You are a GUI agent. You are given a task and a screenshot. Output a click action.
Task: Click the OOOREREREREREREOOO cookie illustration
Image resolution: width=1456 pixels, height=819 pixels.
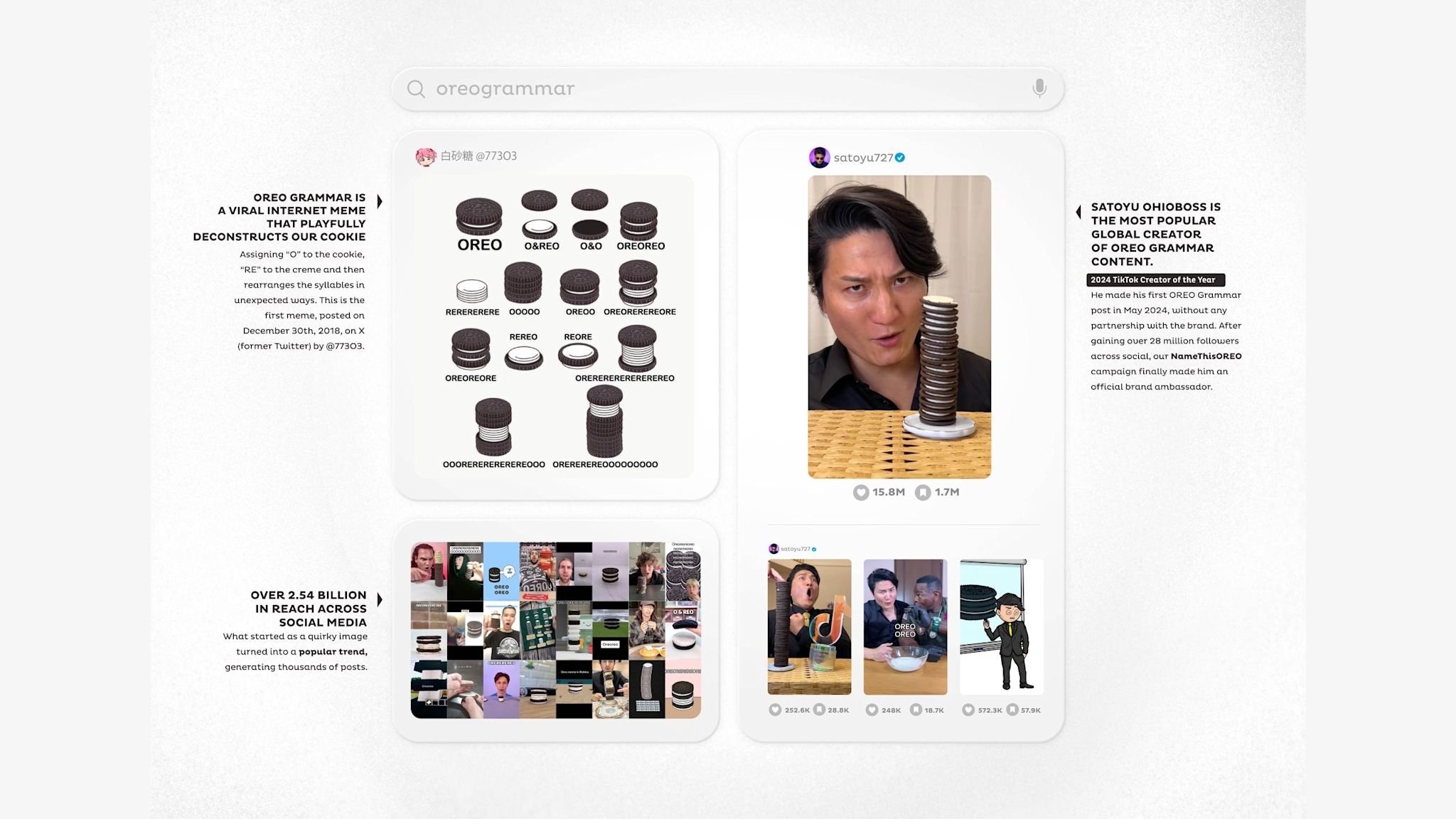pos(493,427)
